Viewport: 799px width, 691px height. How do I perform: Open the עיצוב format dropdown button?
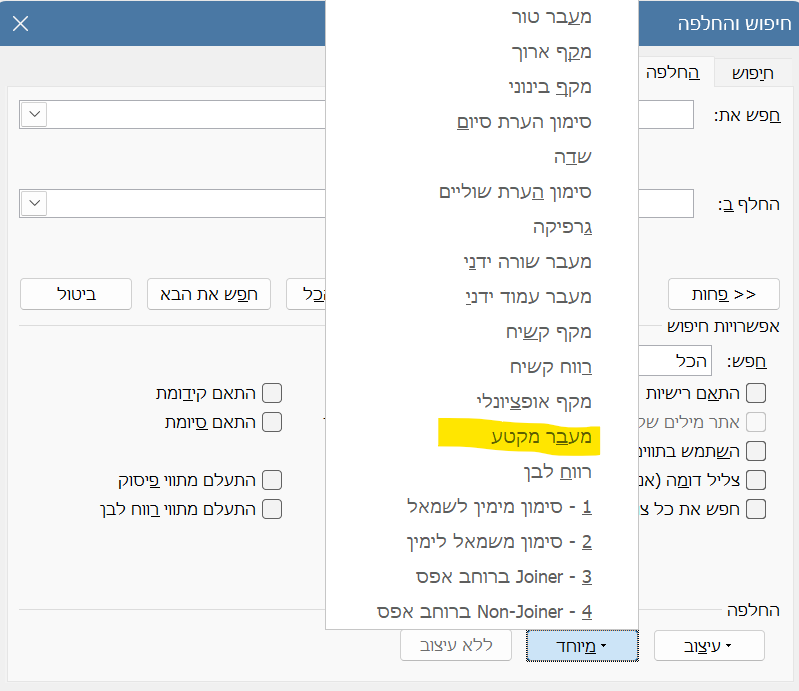click(x=709, y=646)
